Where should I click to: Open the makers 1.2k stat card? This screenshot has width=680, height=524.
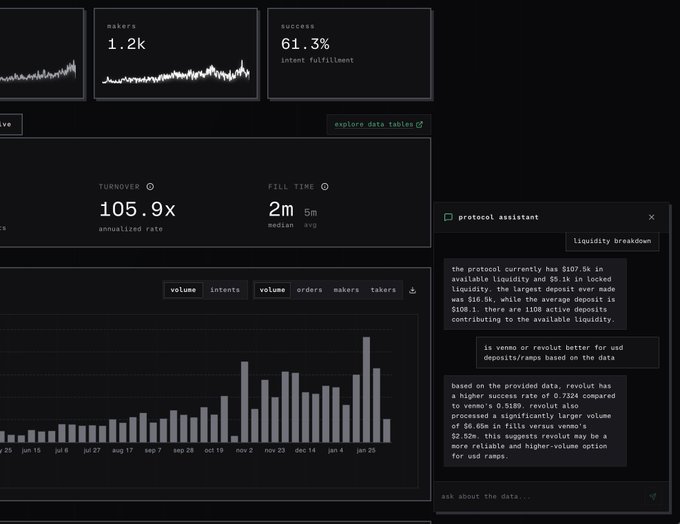tap(176, 54)
